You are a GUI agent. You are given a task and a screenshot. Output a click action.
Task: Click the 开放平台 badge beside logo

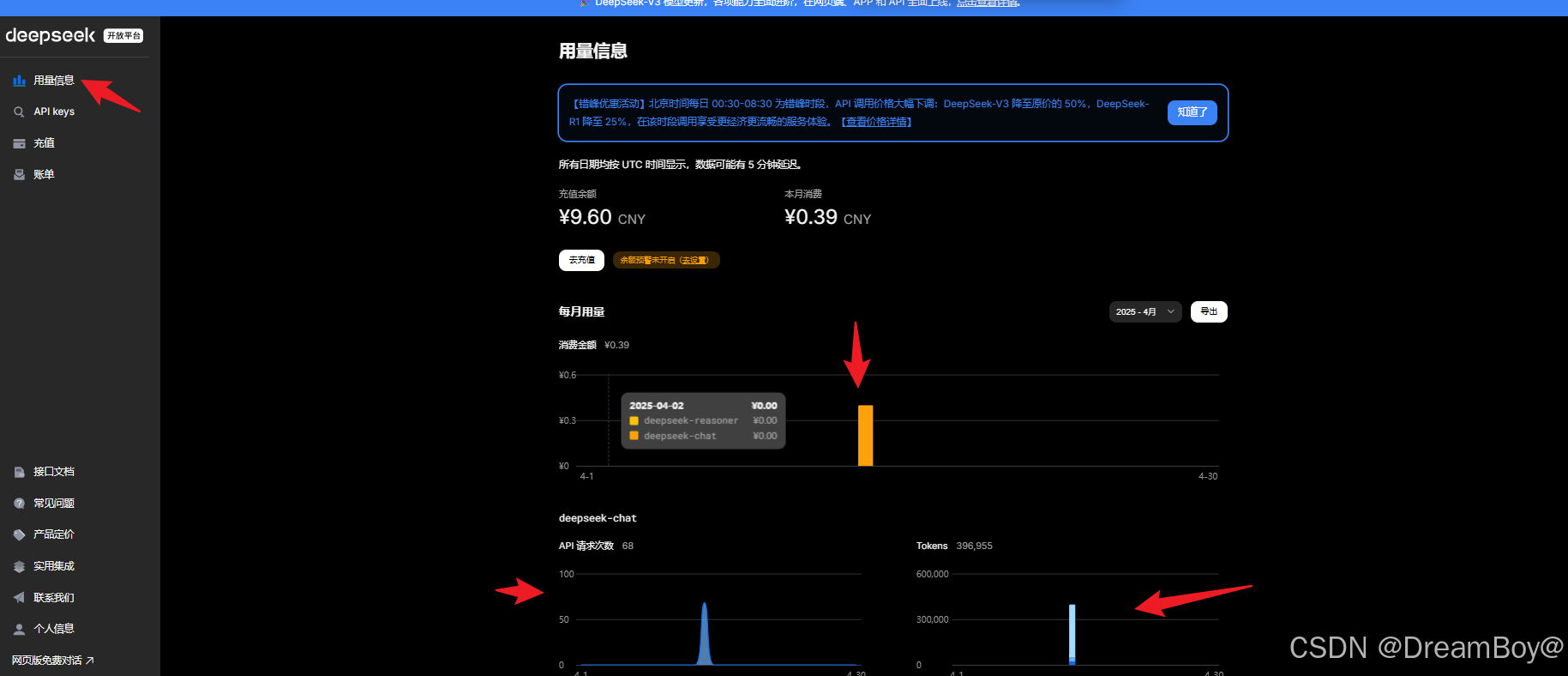[x=123, y=36]
